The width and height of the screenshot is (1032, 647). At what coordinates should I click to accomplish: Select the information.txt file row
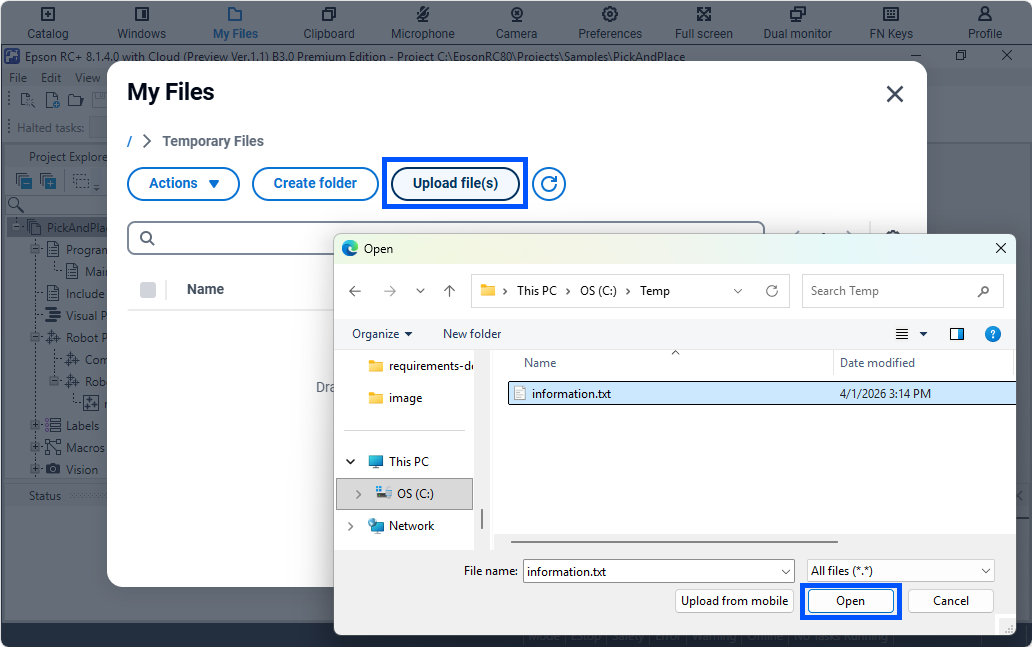point(761,394)
